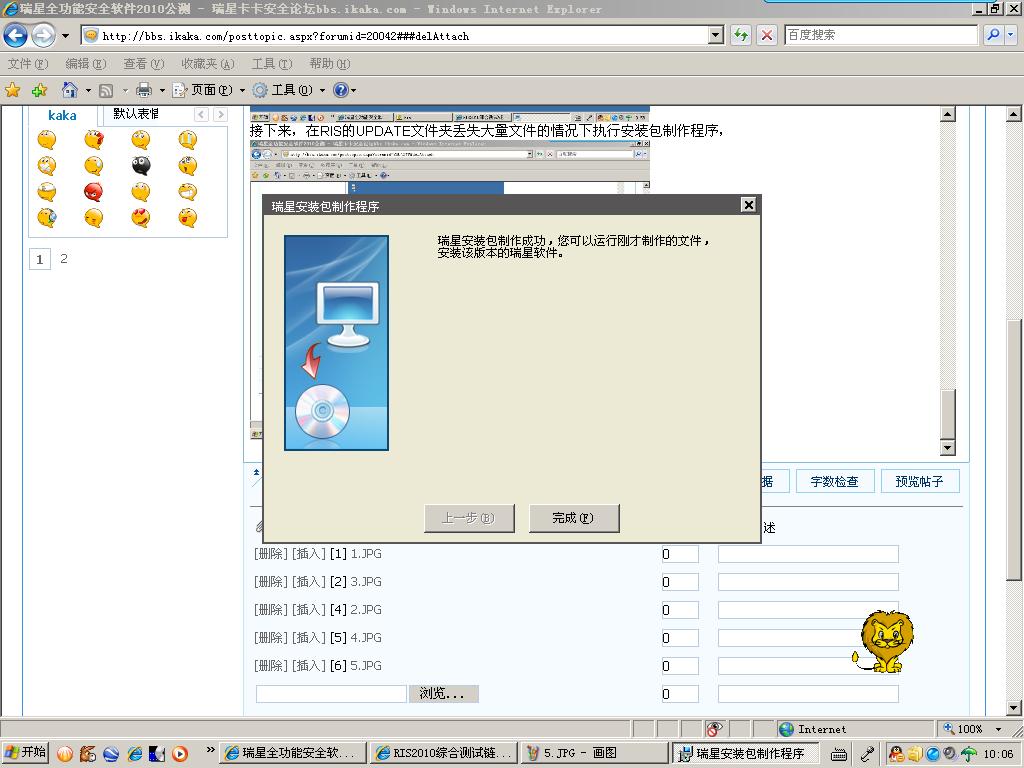Open the 帮助(H) menu
This screenshot has width=1024, height=768.
pos(330,64)
